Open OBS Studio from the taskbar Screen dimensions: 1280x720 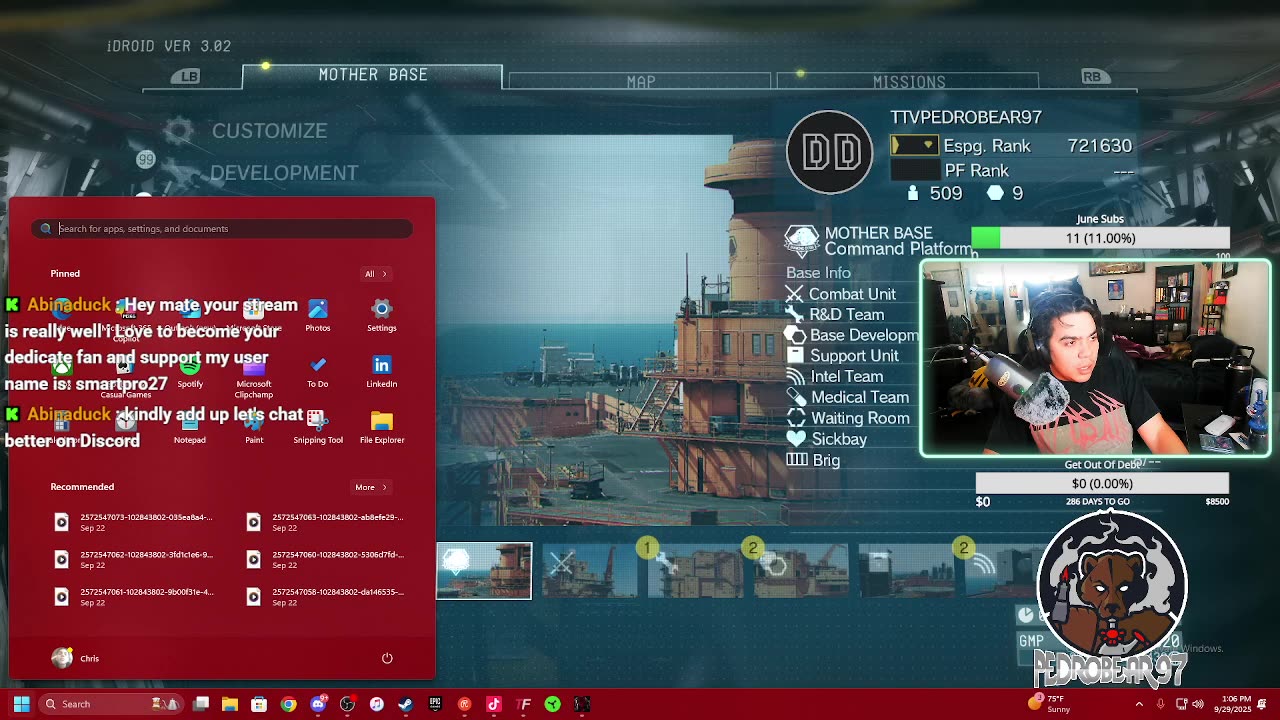(347, 704)
